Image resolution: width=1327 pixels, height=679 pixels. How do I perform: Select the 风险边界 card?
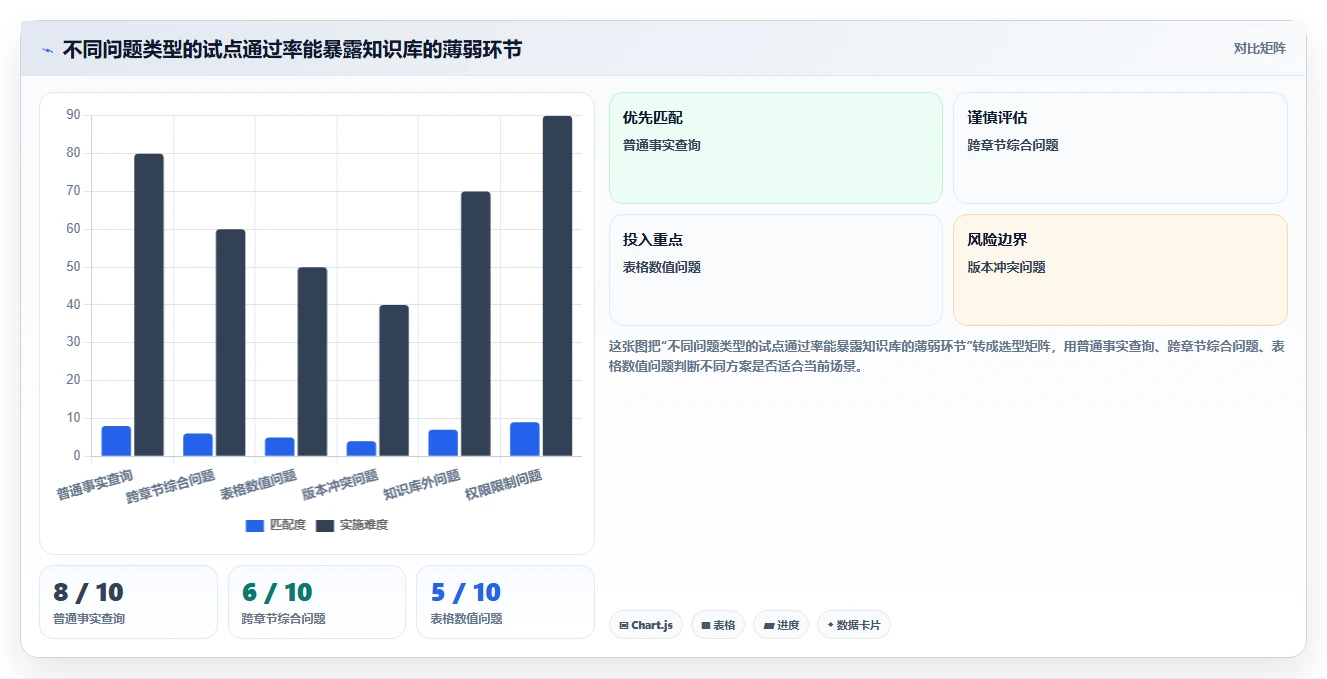[x=1120, y=270]
